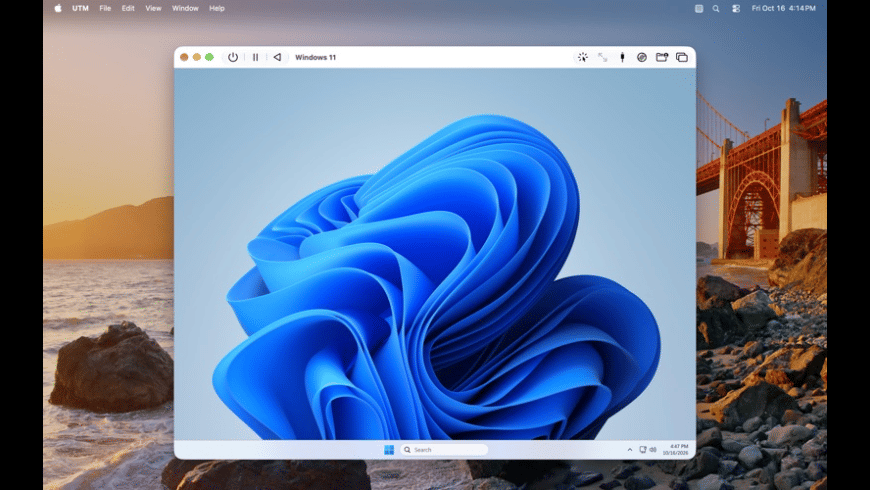Click the resize display arrows icon
The height and width of the screenshot is (490, 870).
tap(603, 57)
